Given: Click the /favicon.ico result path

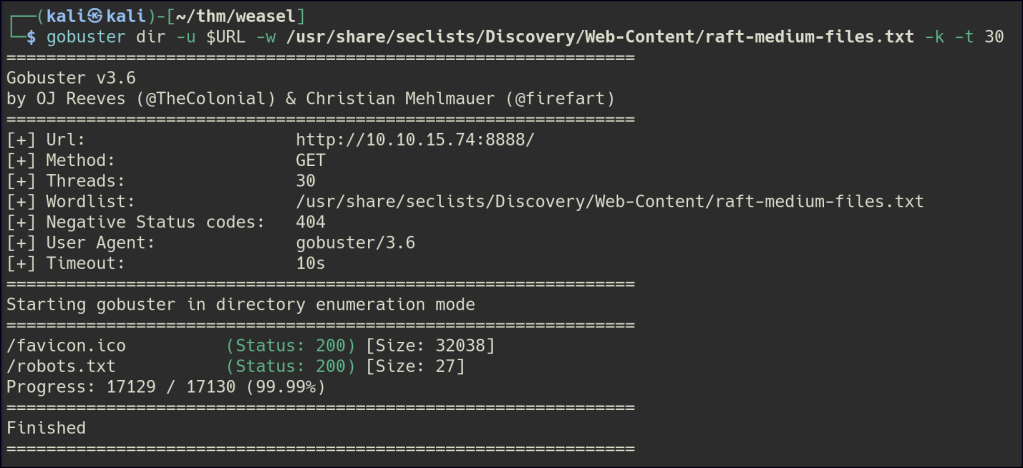Looking at the screenshot, I should pyautogui.click(x=65, y=346).
